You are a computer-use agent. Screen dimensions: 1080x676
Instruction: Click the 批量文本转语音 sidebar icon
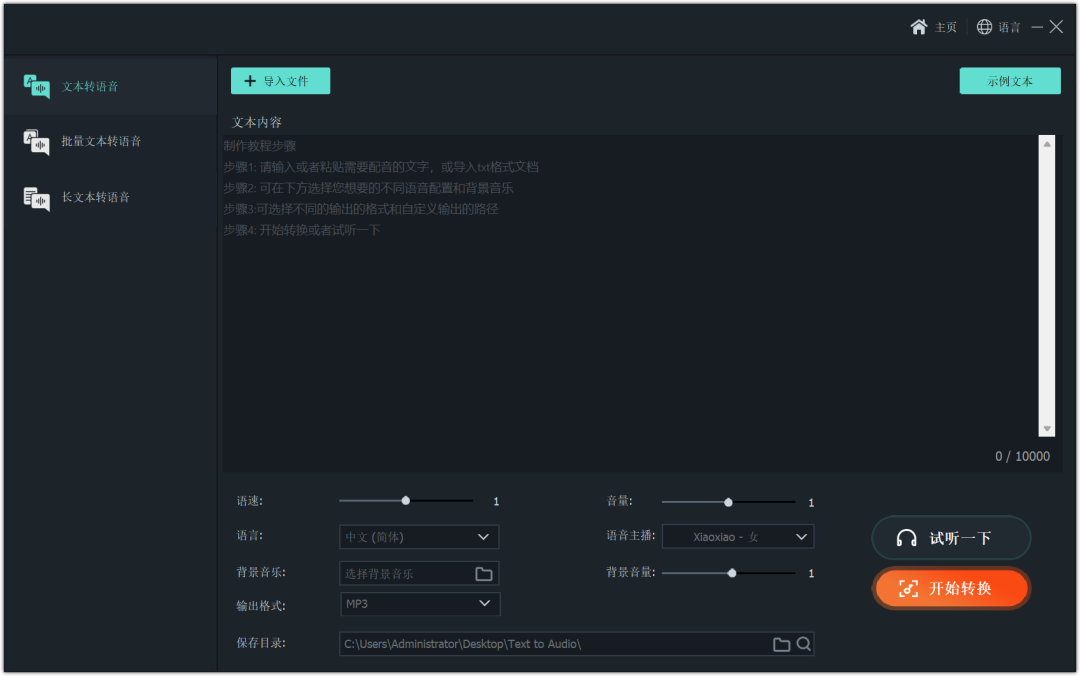pos(37,142)
